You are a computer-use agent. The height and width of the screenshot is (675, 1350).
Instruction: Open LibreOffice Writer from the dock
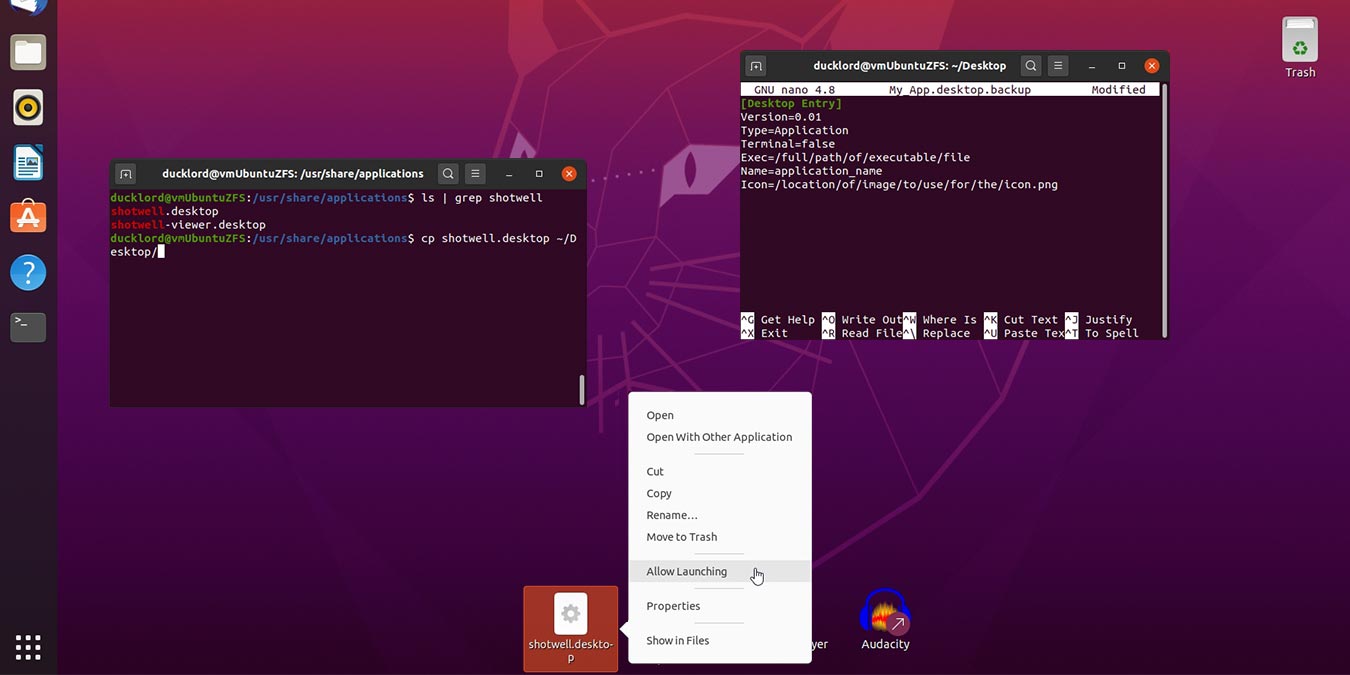27,162
